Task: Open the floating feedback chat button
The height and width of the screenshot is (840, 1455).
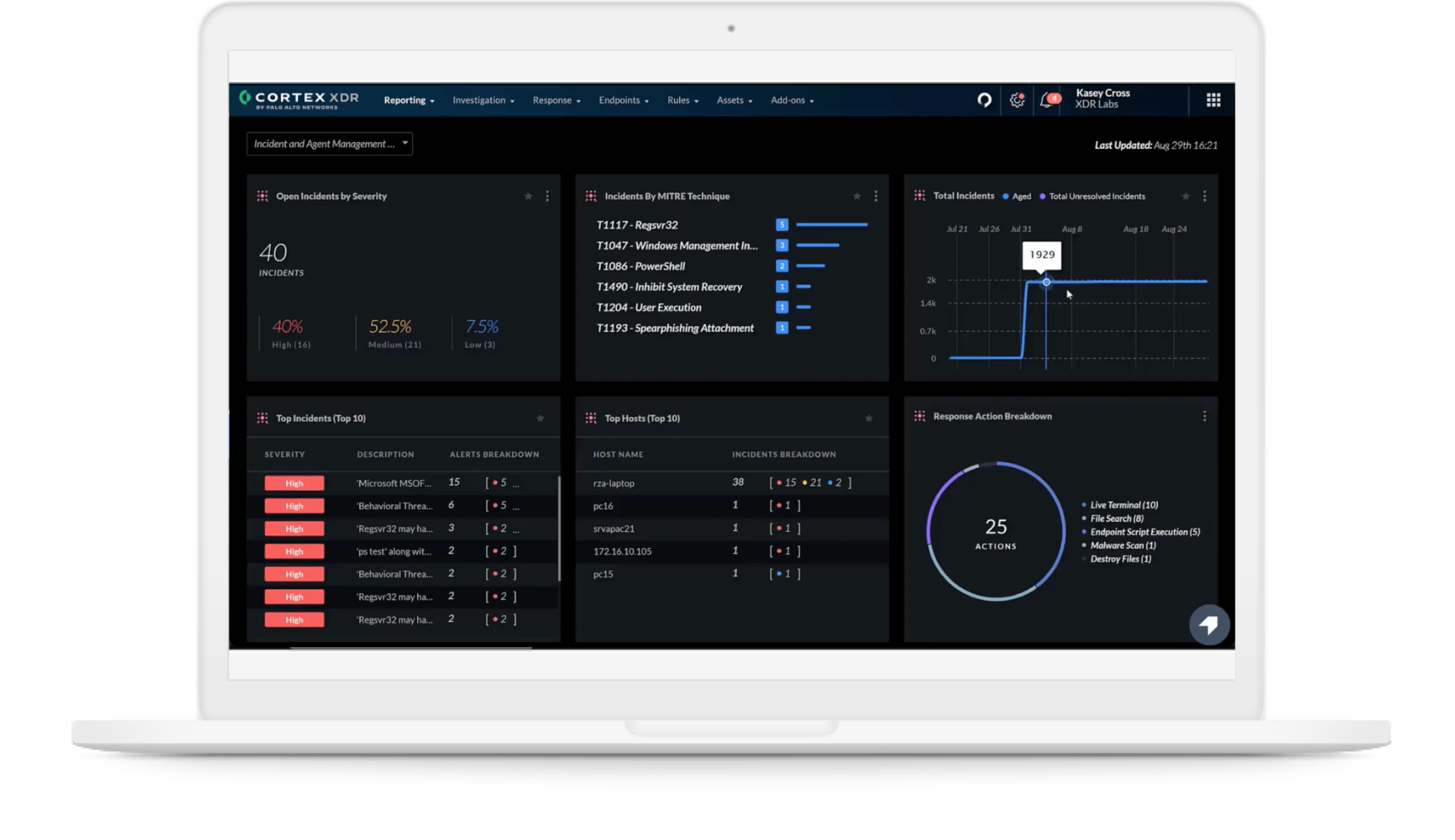Action: (x=1208, y=625)
